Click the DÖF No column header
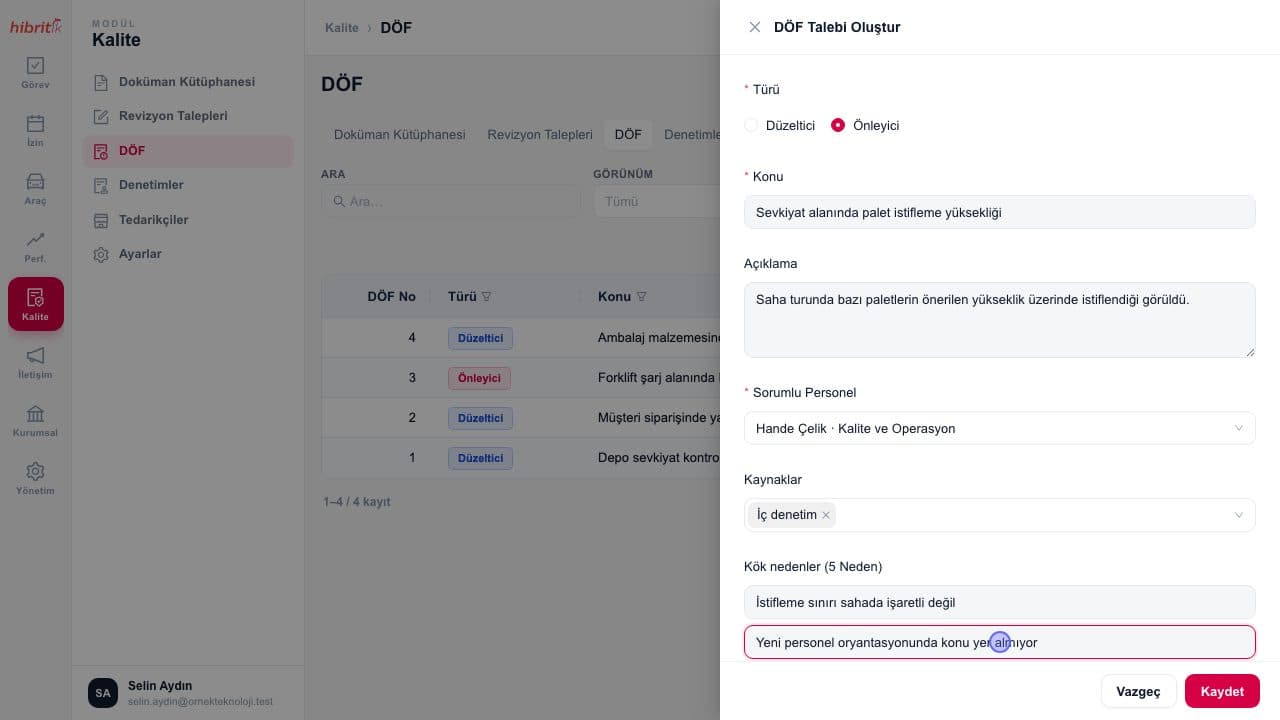Viewport: 1280px width, 720px height. 391,297
